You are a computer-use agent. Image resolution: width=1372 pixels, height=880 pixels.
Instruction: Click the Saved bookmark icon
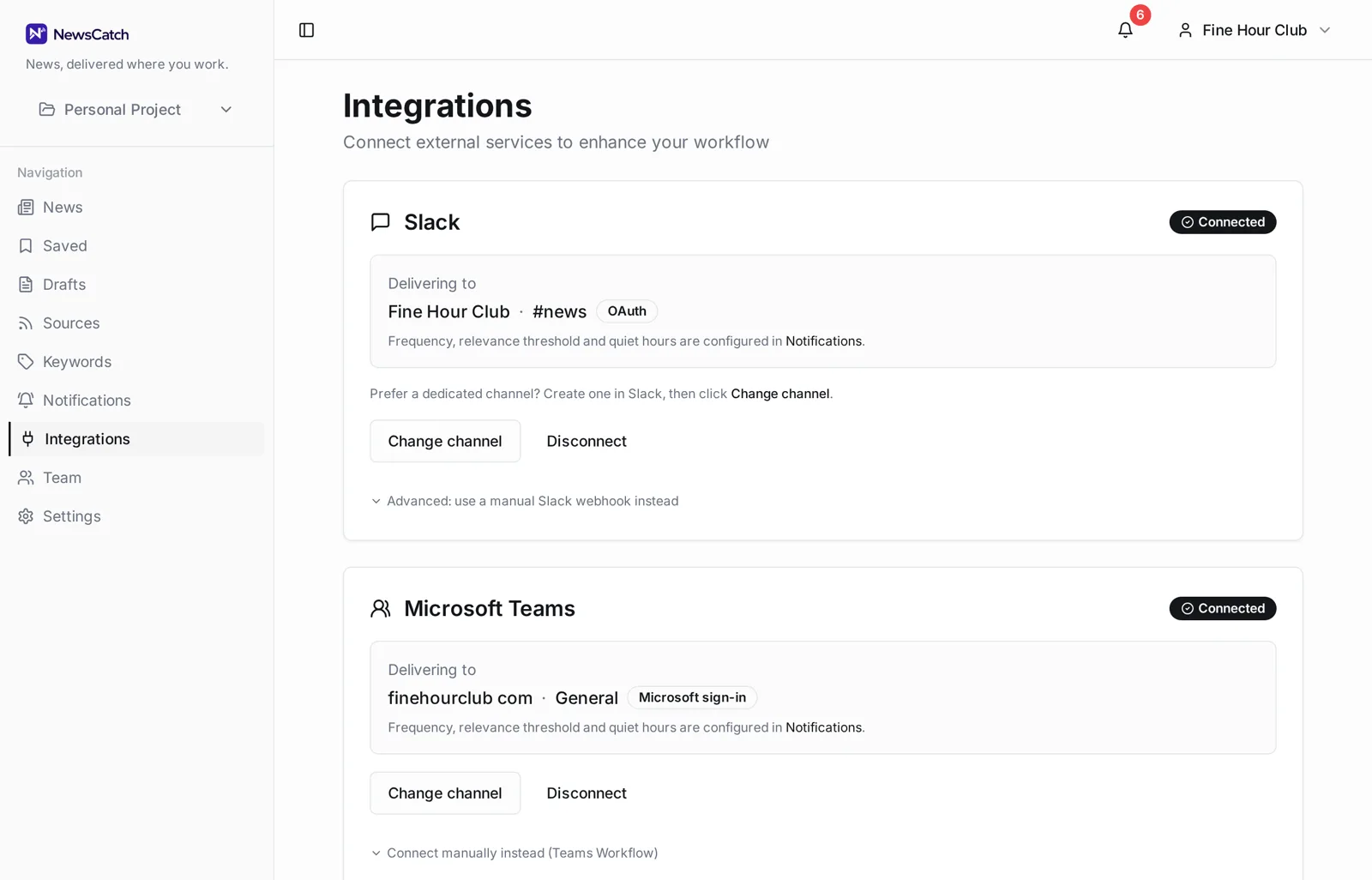(26, 246)
